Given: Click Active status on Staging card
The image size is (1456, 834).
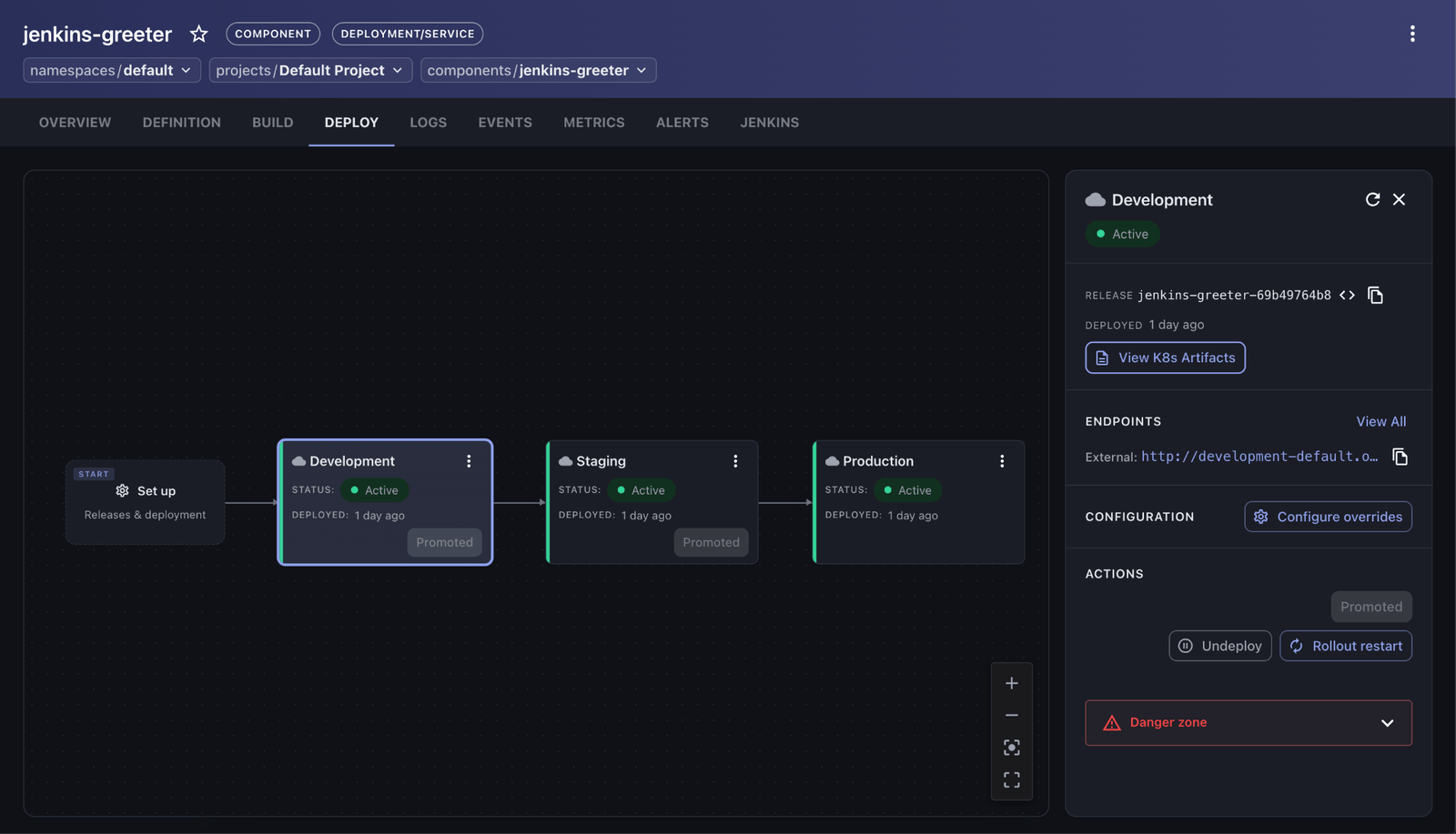Looking at the screenshot, I should tap(641, 490).
